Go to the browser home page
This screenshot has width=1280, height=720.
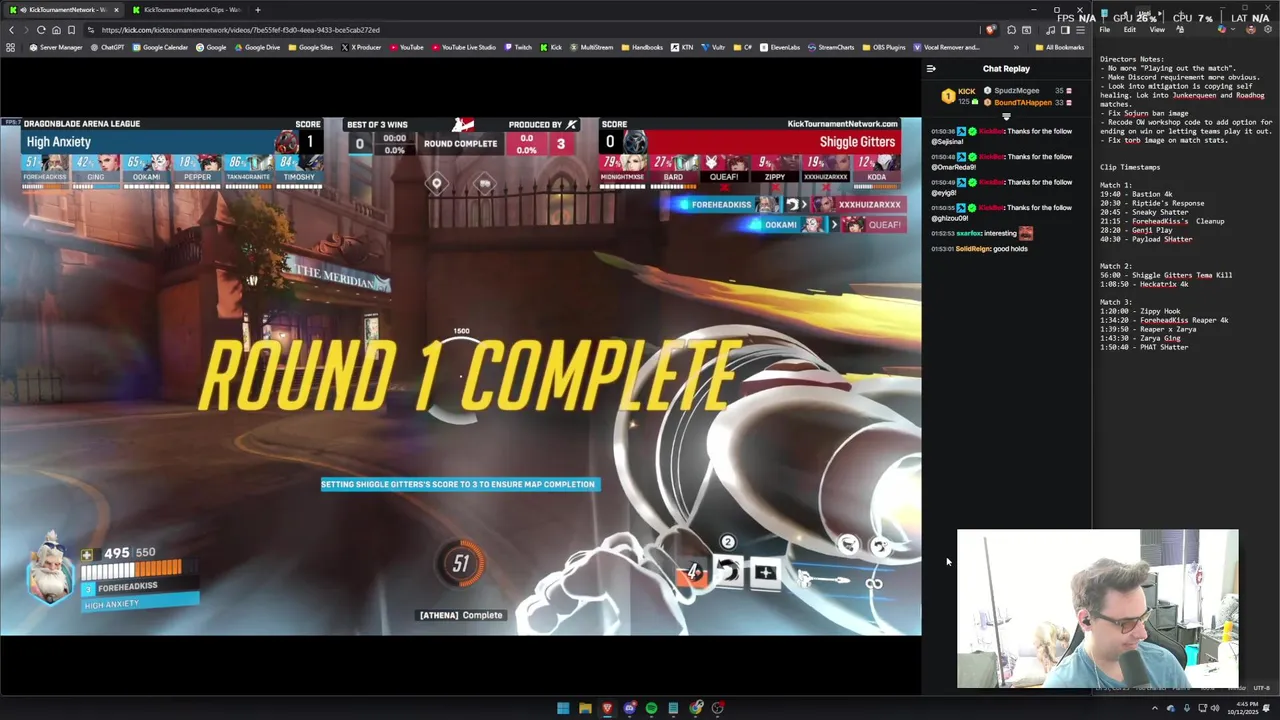coord(56,30)
